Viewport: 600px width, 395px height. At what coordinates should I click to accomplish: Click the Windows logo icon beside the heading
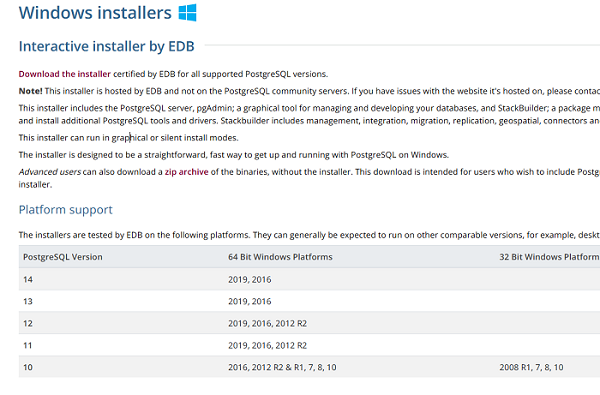coord(188,13)
